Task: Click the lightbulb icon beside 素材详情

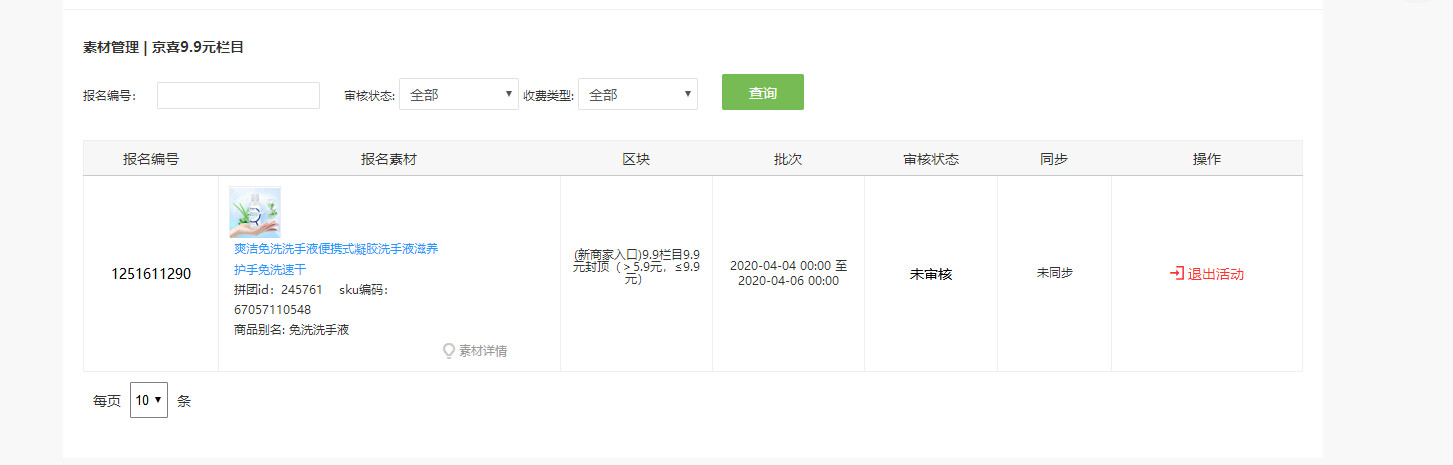Action: tap(449, 351)
